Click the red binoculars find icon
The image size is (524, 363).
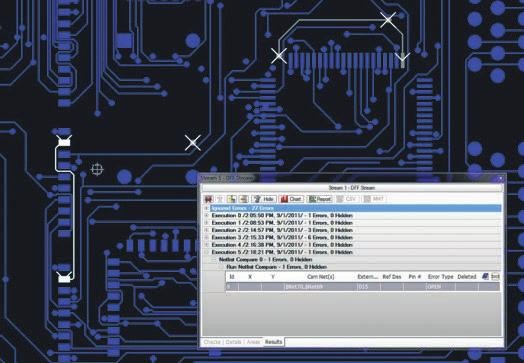pos(209,199)
